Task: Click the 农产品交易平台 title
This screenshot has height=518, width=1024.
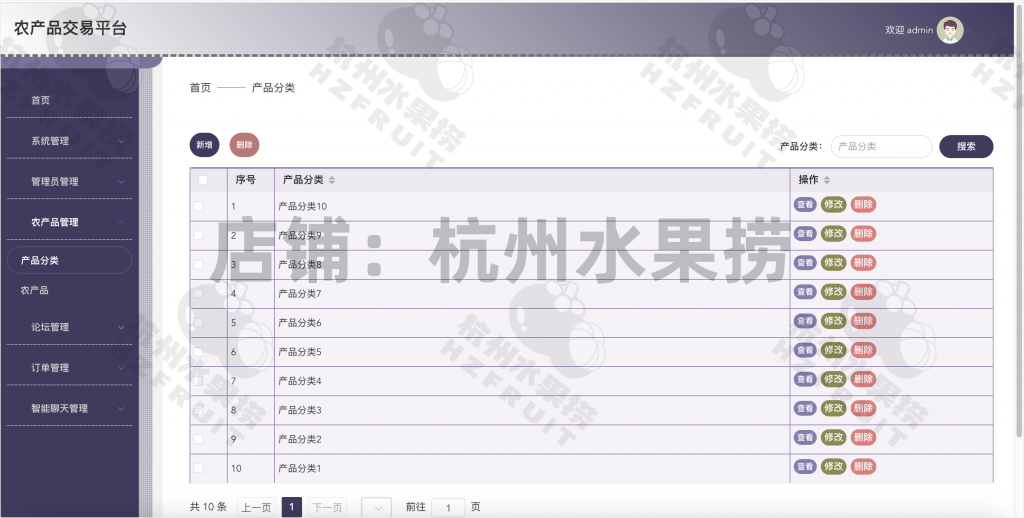Action: (71, 28)
